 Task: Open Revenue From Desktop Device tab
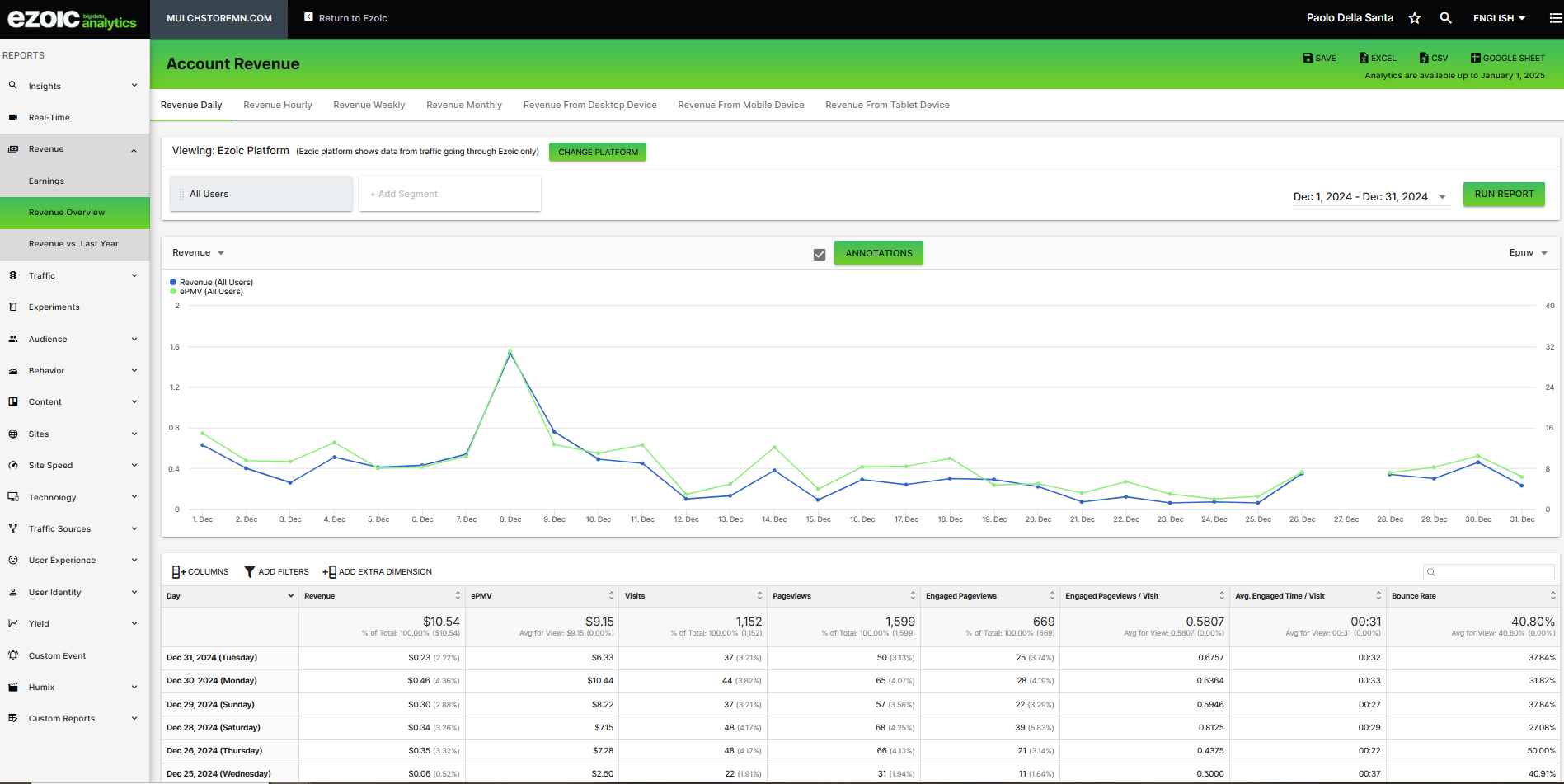pos(589,105)
